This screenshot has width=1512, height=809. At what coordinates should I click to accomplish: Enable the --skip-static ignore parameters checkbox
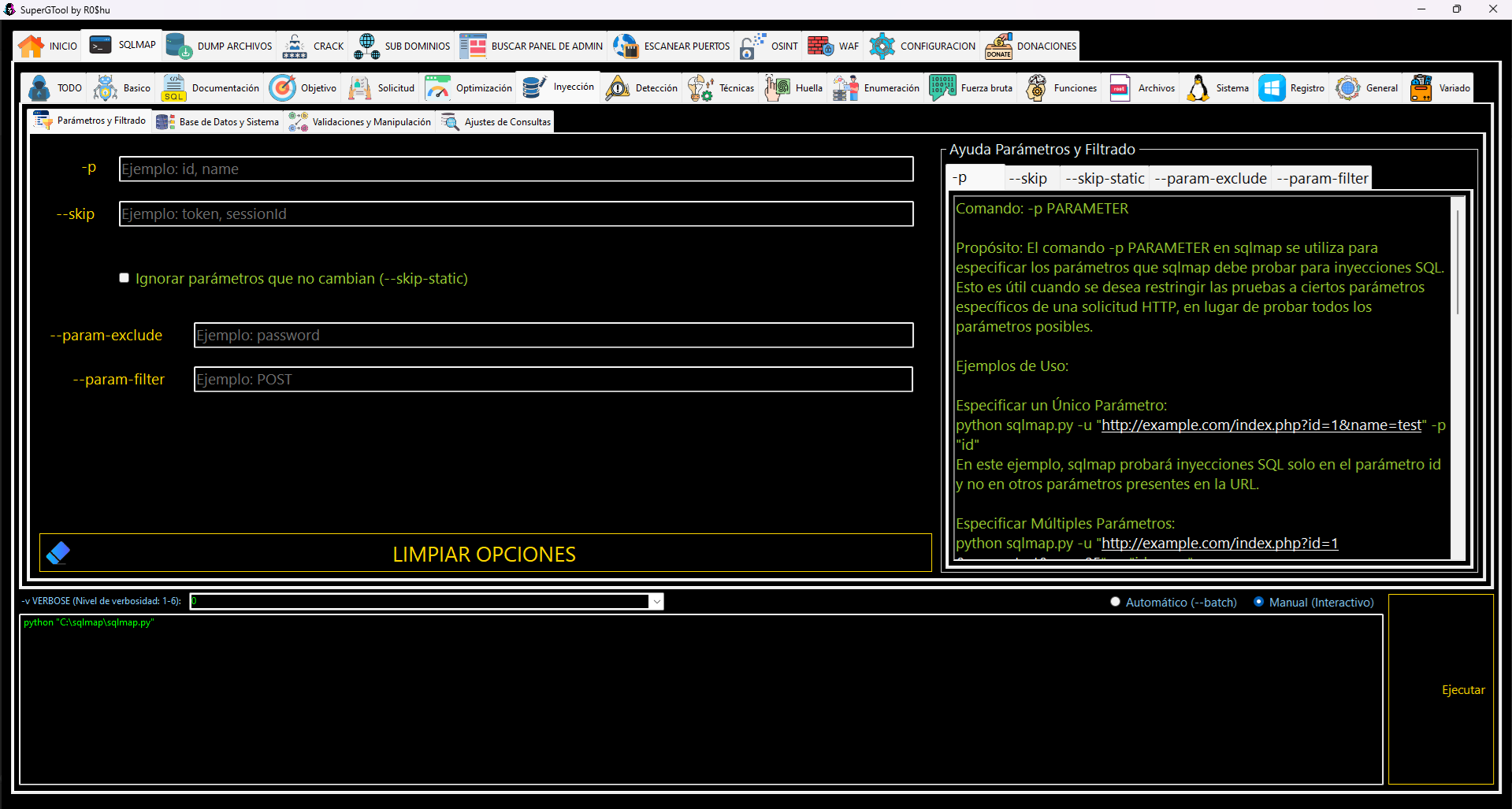click(x=124, y=277)
